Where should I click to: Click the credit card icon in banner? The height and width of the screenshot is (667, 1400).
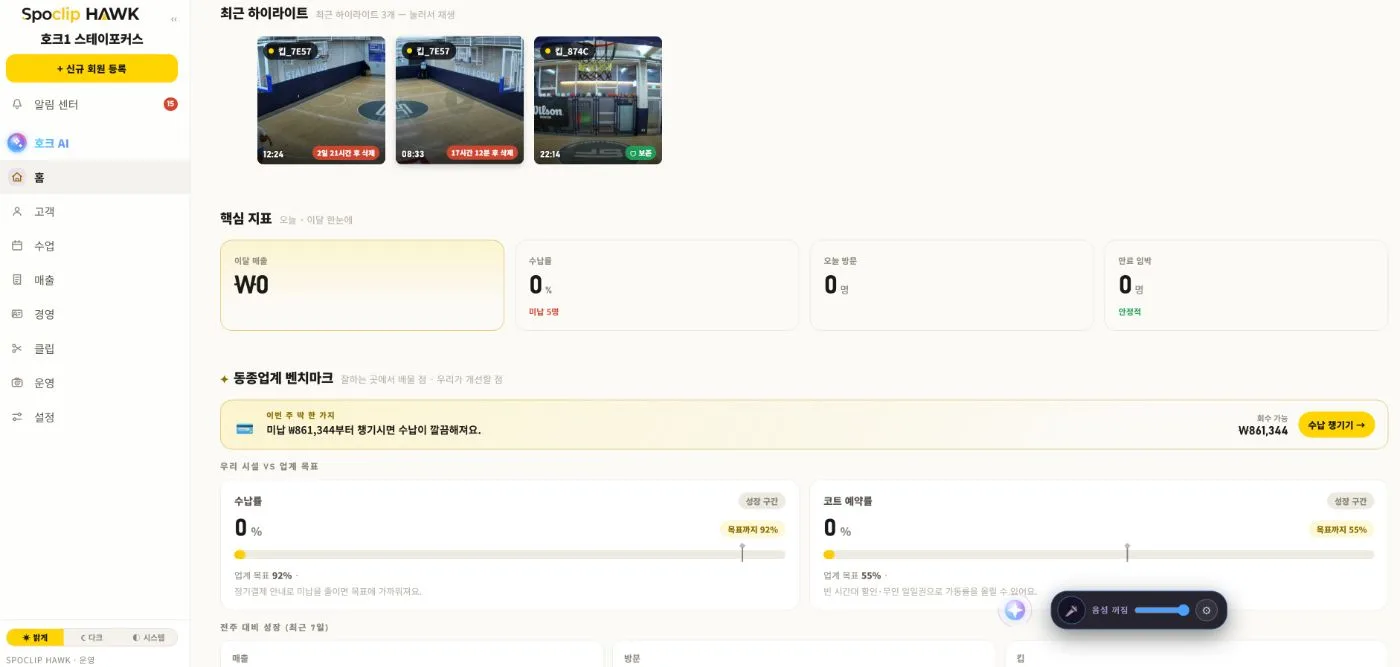(244, 428)
